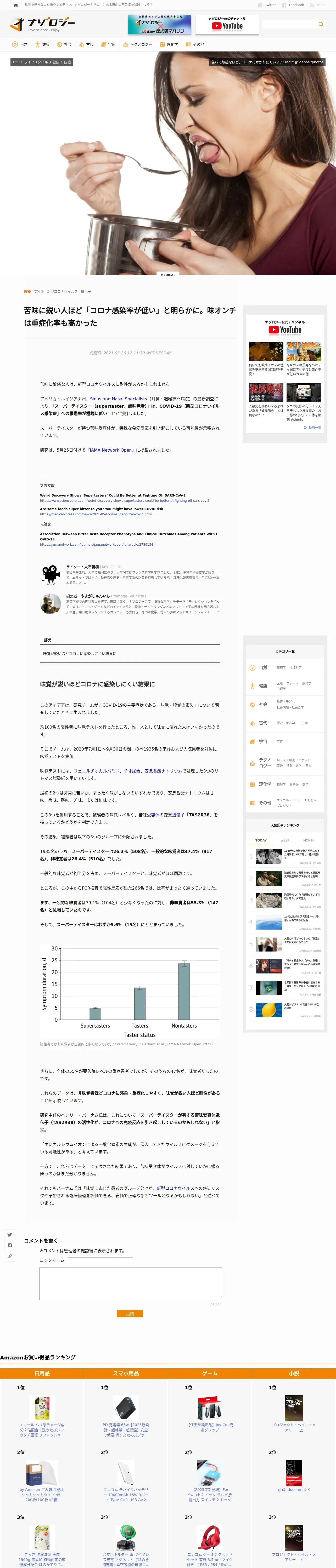Click the 量子論 subcategory link
Viewport: 336px width, 1568px height.
point(294,784)
